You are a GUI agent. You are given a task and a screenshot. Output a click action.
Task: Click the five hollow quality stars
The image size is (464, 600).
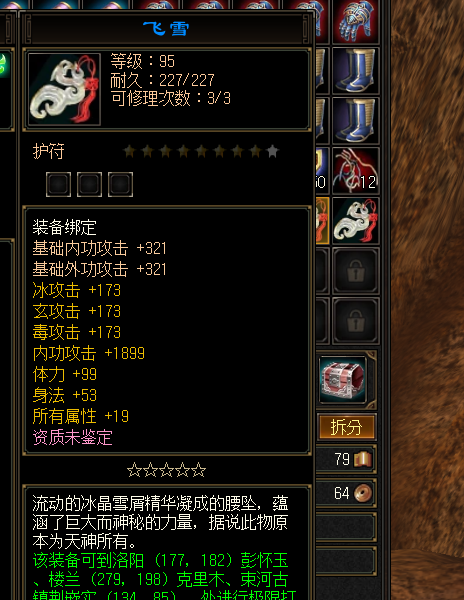pos(166,470)
